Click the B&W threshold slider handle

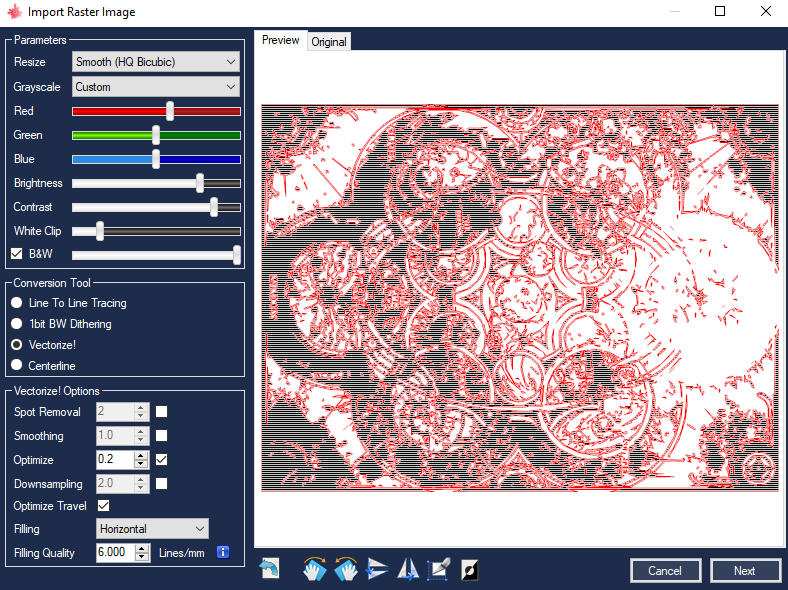tap(237, 255)
